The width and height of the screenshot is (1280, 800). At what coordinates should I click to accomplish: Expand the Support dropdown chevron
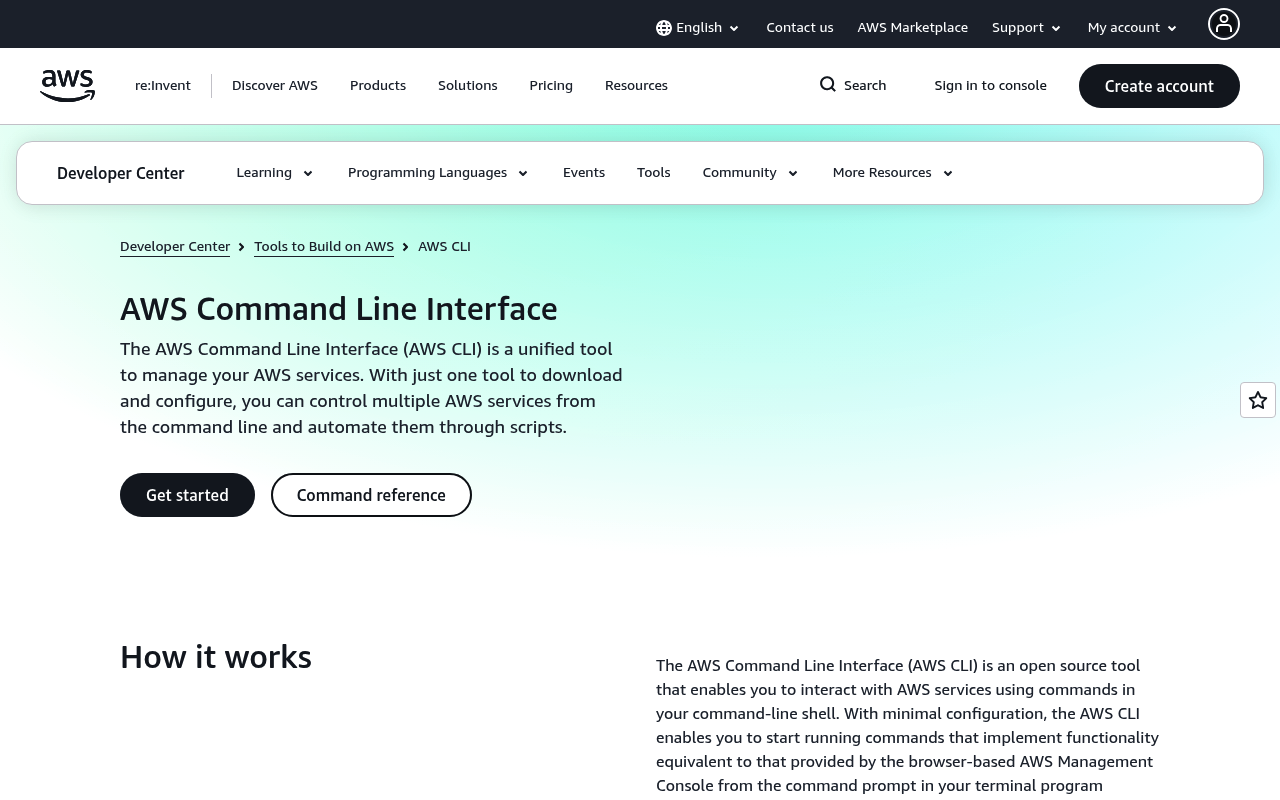pyautogui.click(x=1056, y=29)
